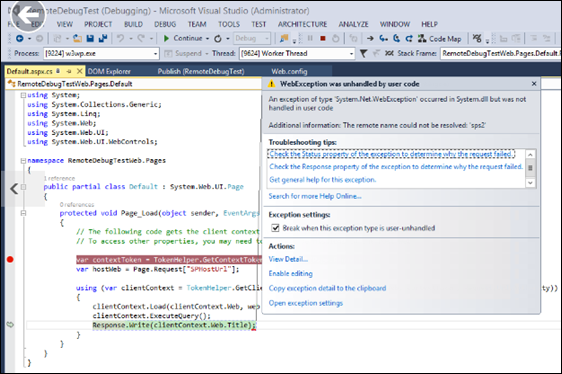562x374 pixels.
Task: Click the troubleshooting tips scrollbar thumb
Action: coord(530,168)
